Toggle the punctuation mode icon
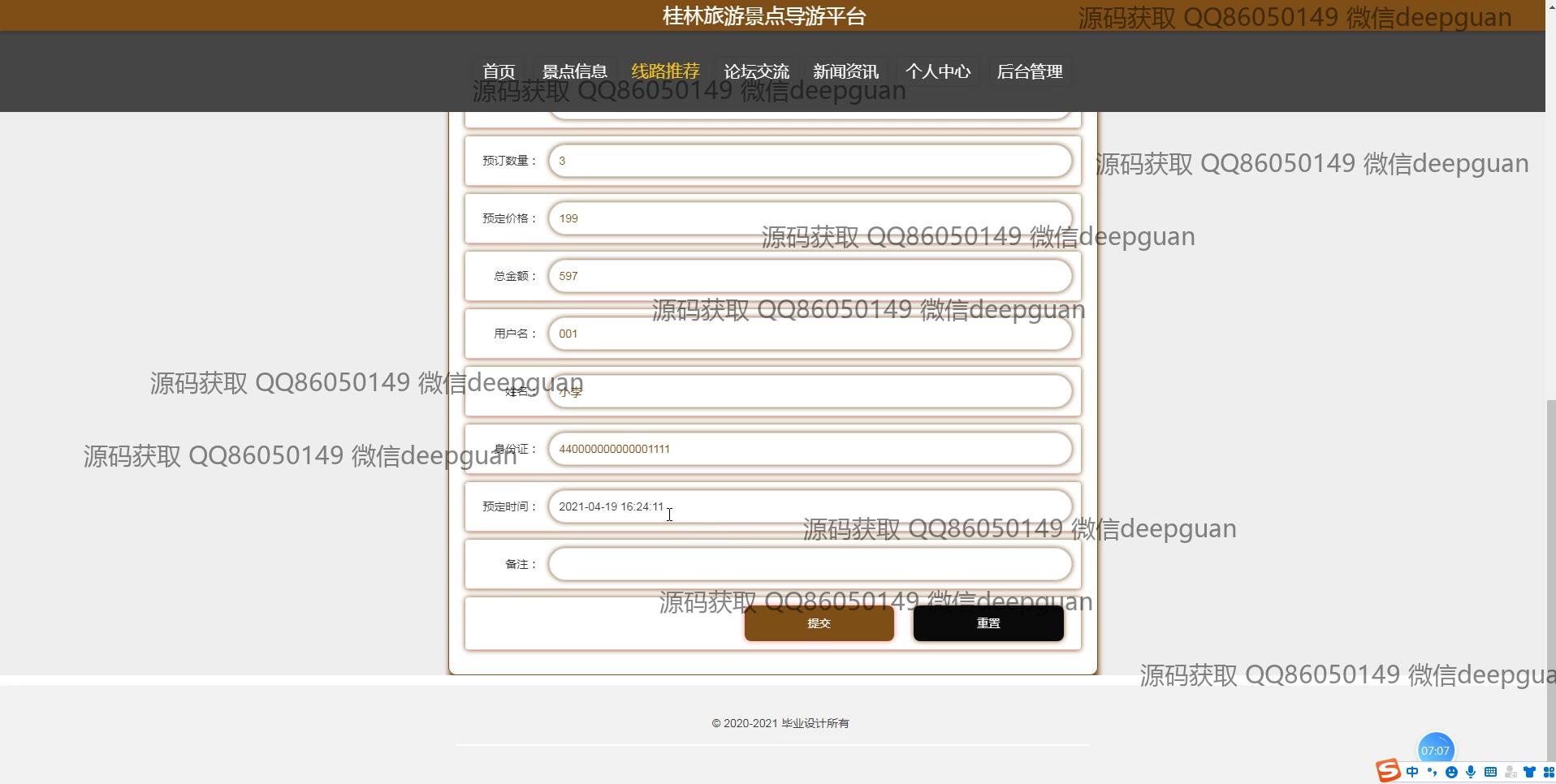Image resolution: width=1556 pixels, height=784 pixels. [x=1432, y=772]
